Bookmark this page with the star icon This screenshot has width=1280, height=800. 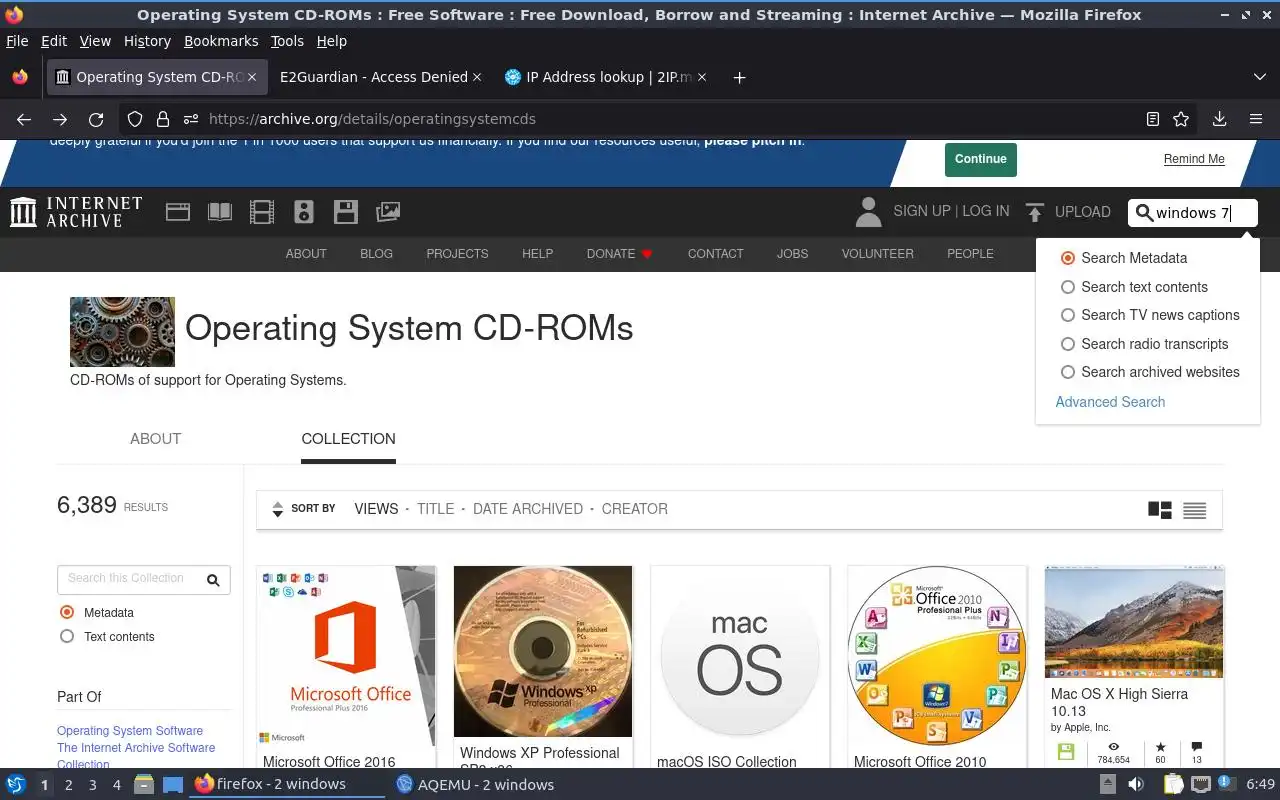(x=1181, y=119)
